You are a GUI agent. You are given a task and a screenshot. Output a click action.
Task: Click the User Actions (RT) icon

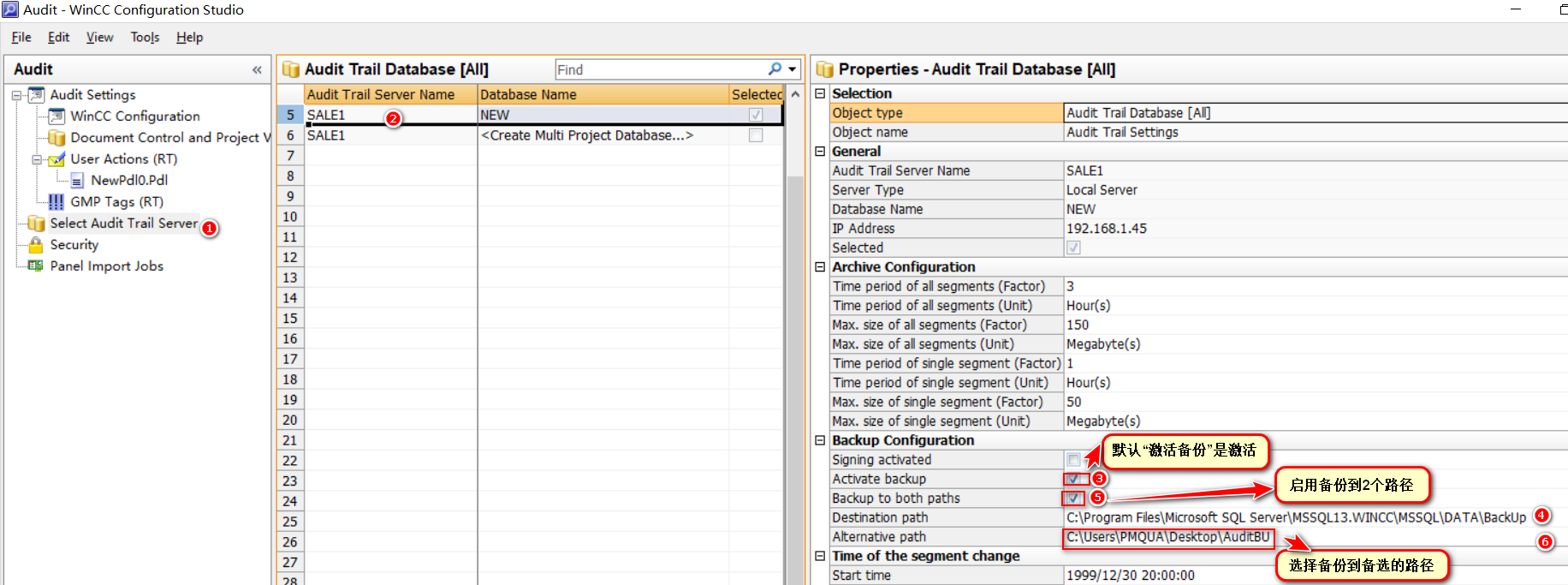coord(56,159)
